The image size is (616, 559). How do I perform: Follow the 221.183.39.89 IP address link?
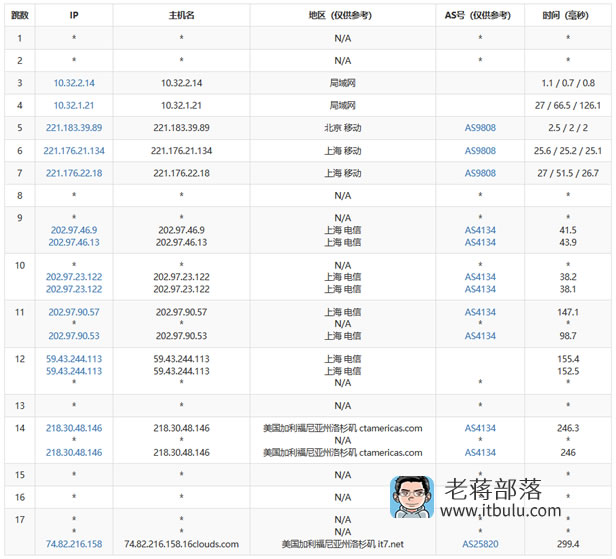tap(74, 128)
